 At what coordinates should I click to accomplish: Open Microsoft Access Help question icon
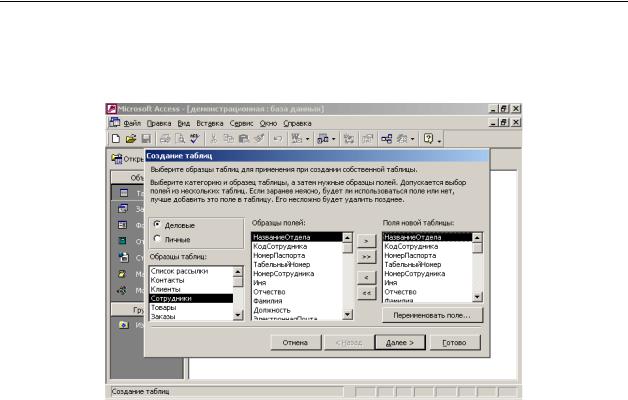click(x=428, y=139)
